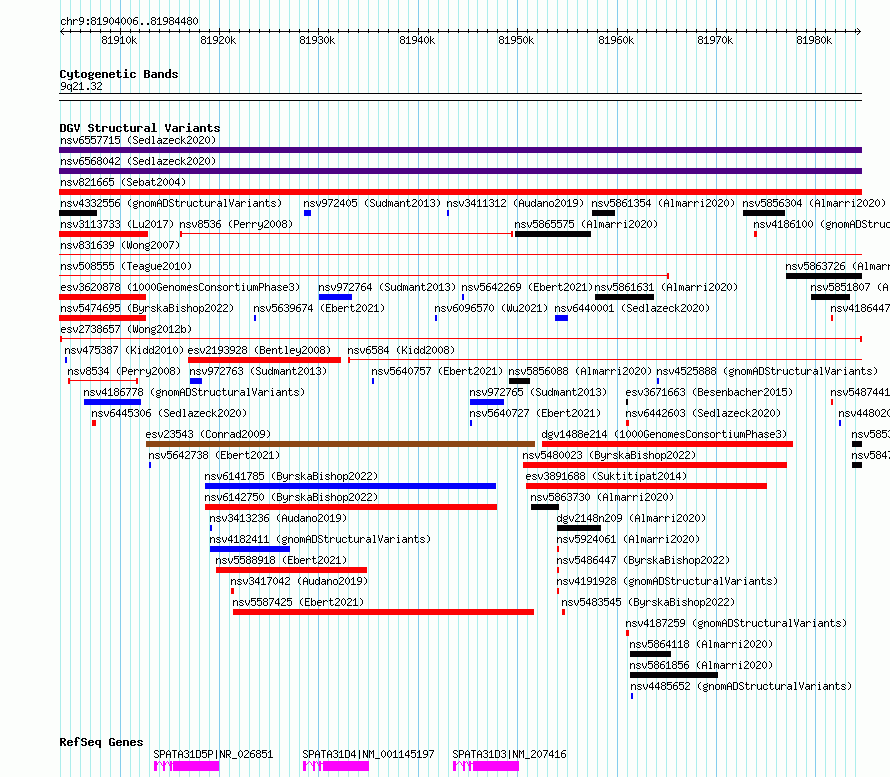This screenshot has height=777, width=890.
Task: Click the nsv5864118 (Almarri2020) black bar
Action: click(x=650, y=654)
